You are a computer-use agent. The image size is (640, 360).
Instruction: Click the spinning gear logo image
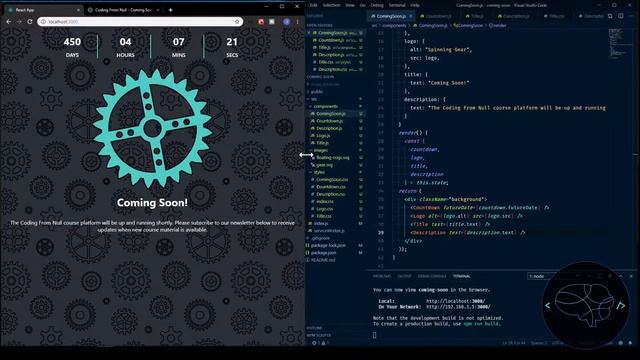coord(152,129)
